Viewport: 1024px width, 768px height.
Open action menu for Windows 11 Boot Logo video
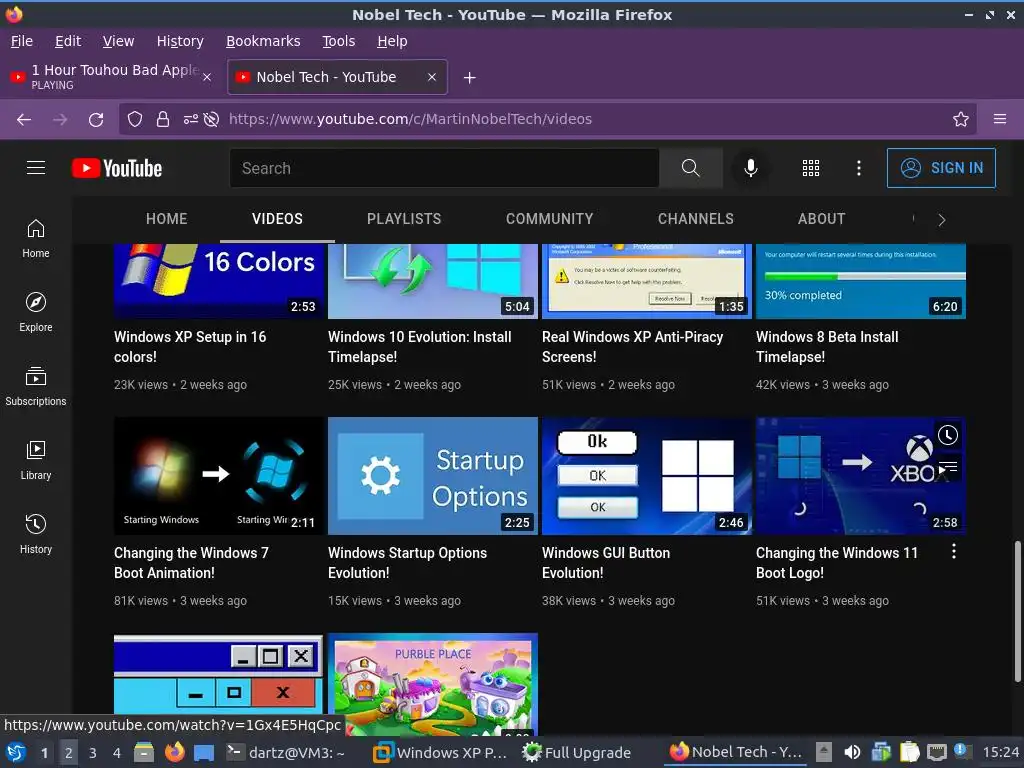pos(953,551)
